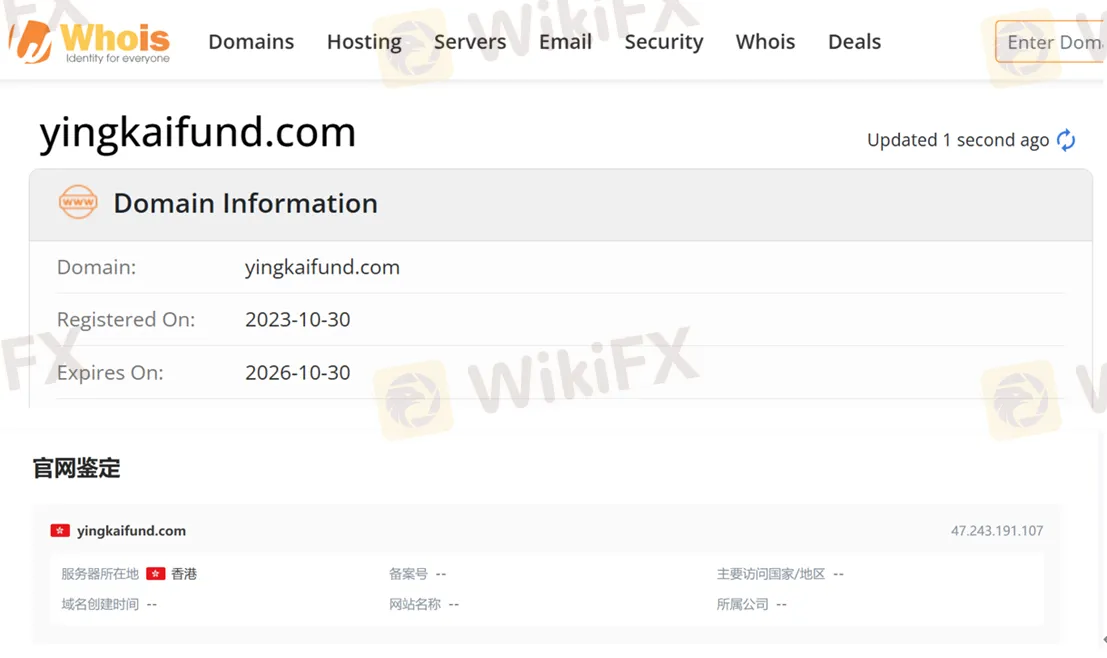
Task: Click the 服务器所在地 label
Action: [100, 573]
